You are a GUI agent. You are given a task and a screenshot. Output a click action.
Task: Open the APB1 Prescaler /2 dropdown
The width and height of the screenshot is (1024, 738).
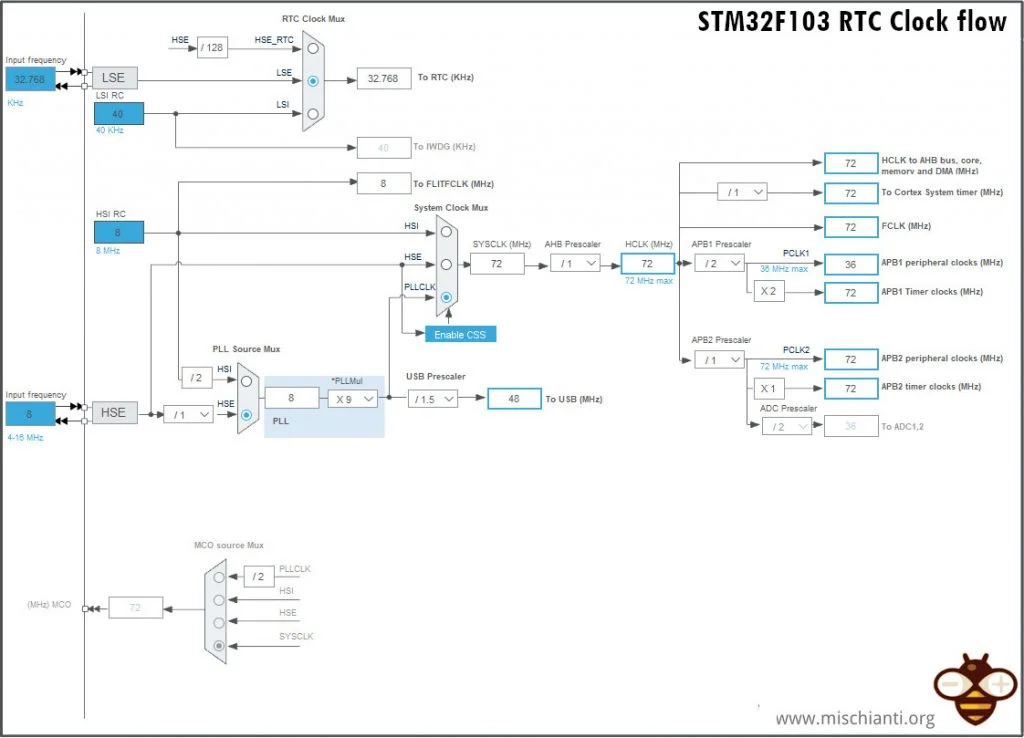pos(718,264)
